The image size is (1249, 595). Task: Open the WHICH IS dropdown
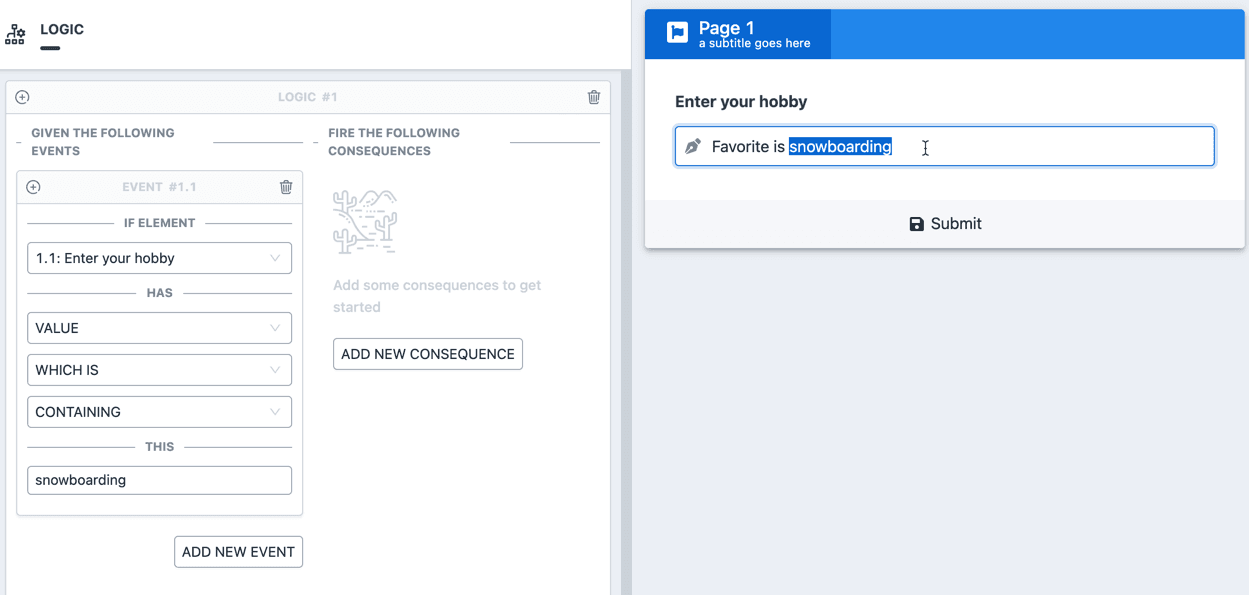pyautogui.click(x=159, y=370)
